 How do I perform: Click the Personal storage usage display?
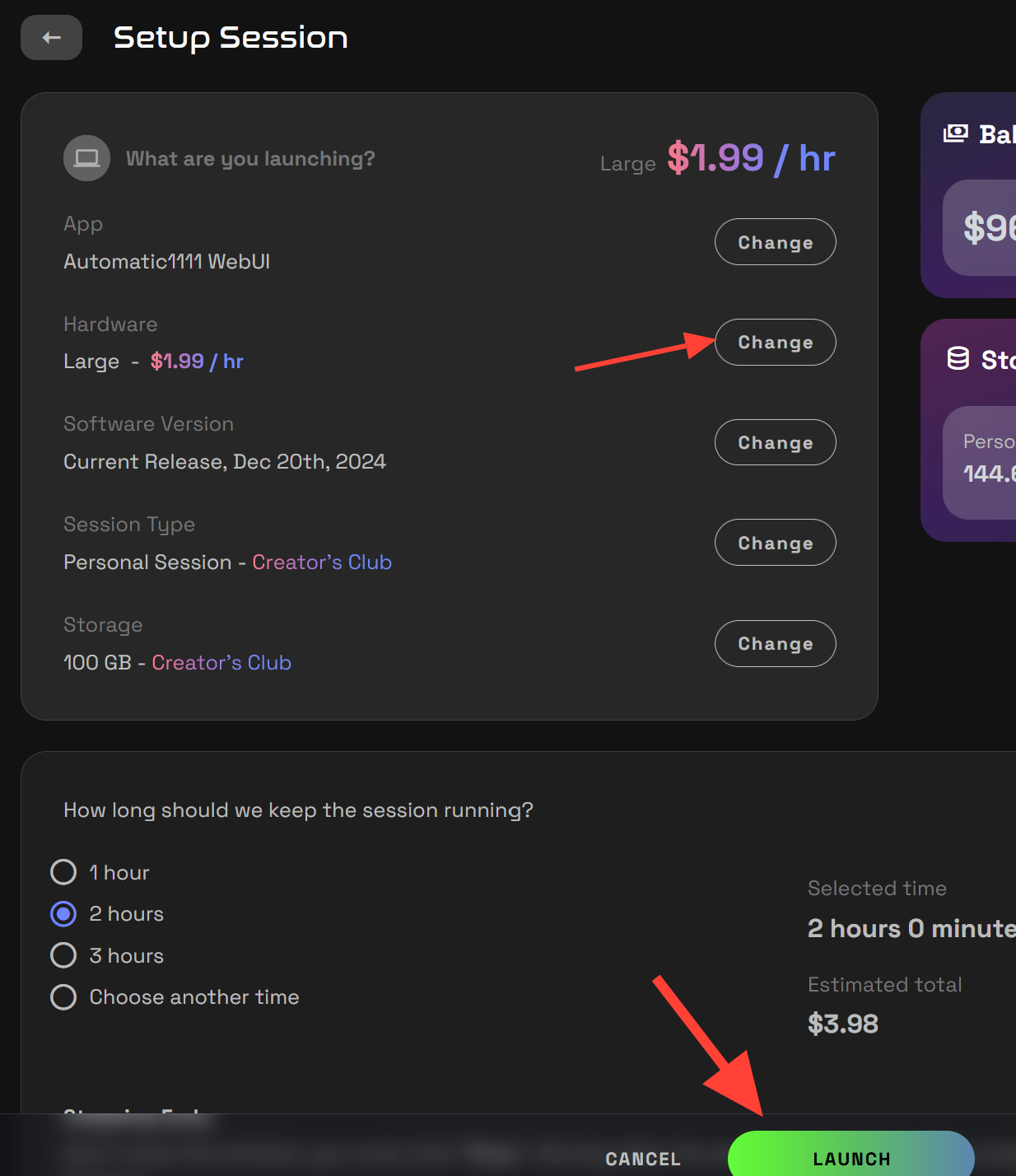point(988,459)
